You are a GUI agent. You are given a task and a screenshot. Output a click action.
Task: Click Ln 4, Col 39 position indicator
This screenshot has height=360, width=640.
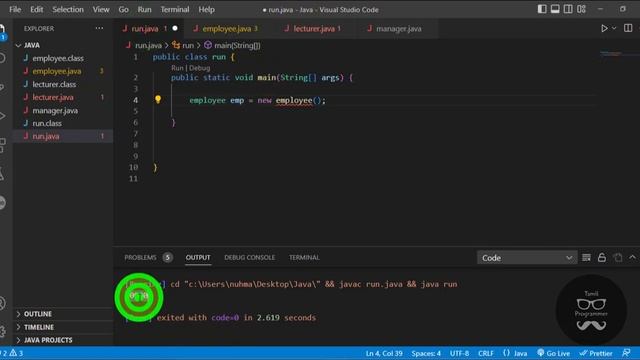click(384, 353)
